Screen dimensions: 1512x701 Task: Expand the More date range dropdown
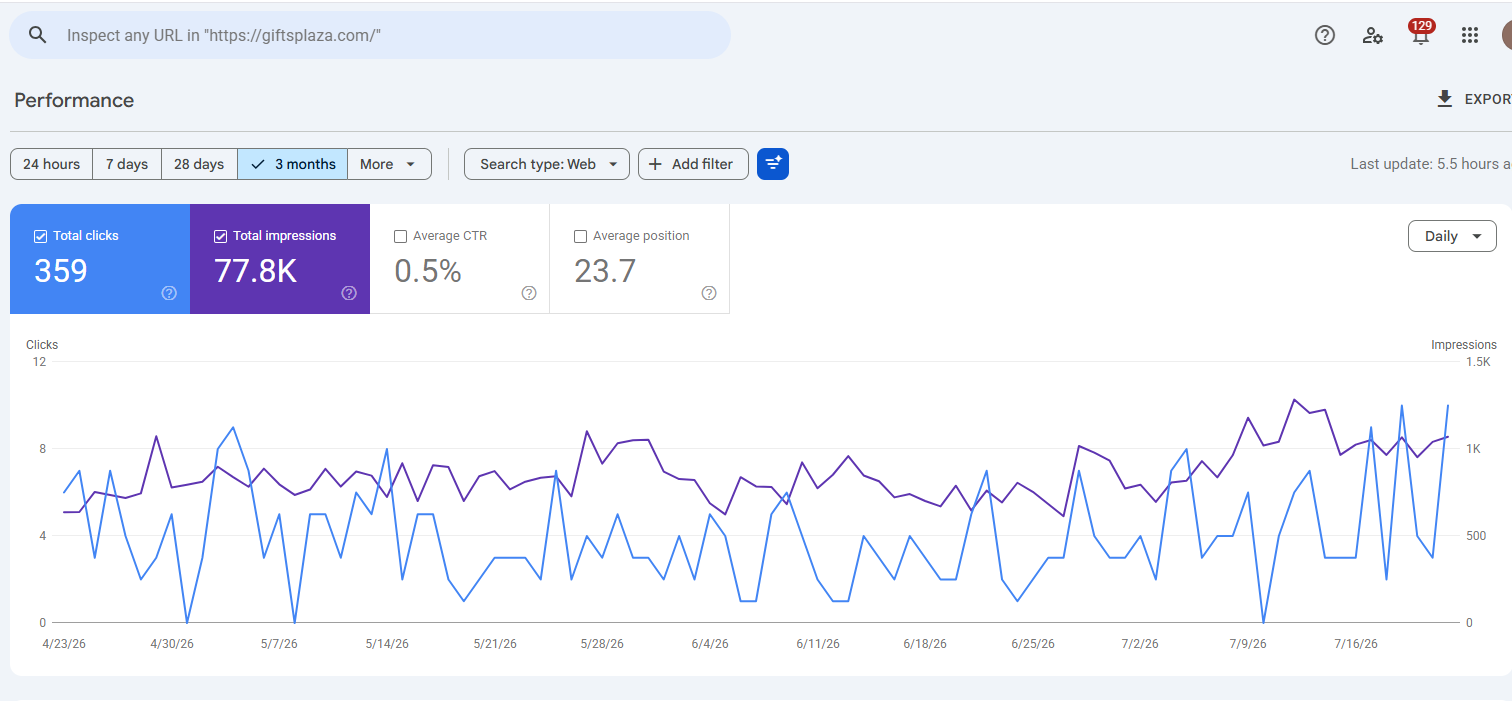point(389,164)
